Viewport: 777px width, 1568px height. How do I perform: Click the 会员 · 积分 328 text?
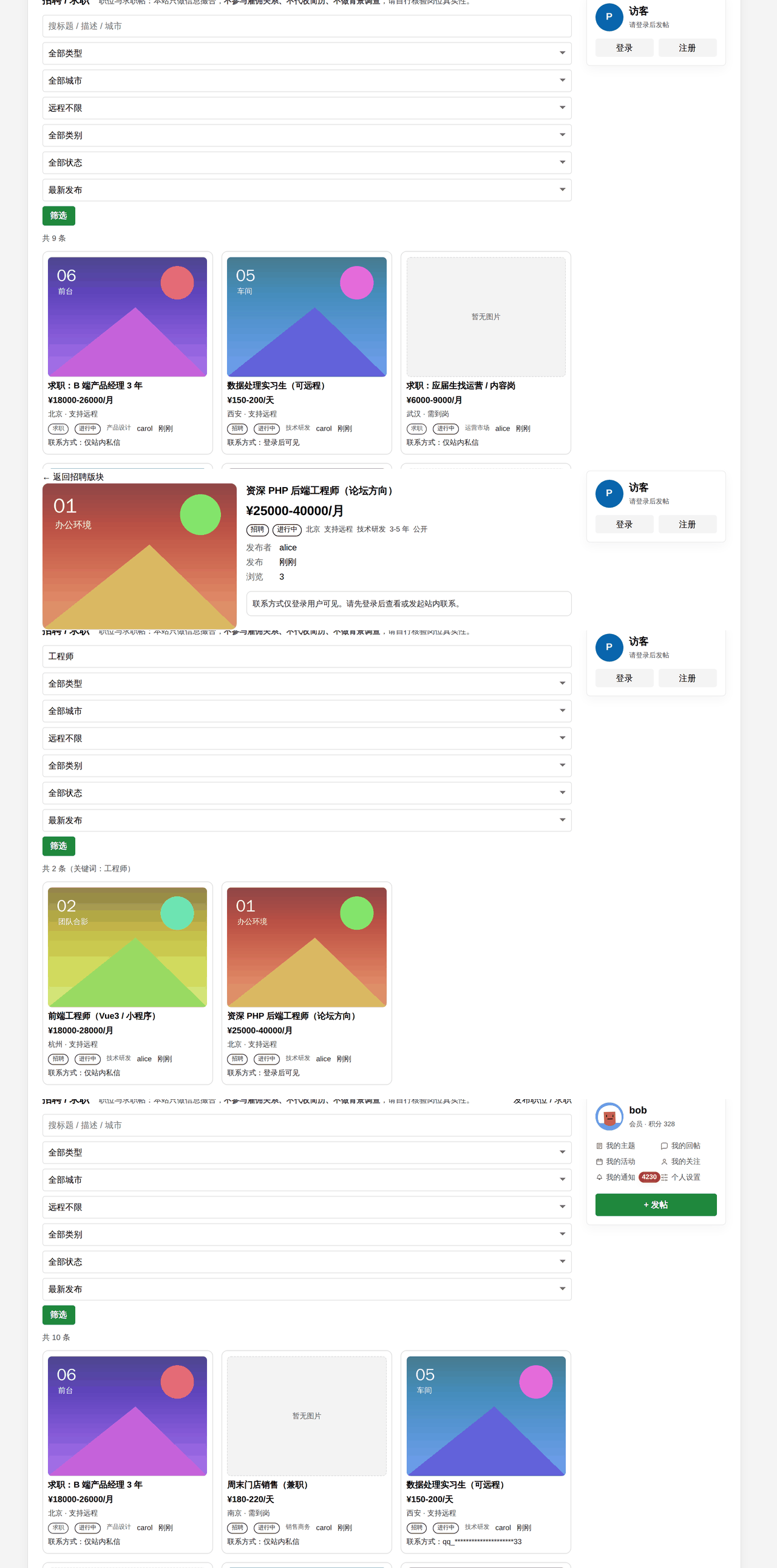click(x=652, y=1123)
